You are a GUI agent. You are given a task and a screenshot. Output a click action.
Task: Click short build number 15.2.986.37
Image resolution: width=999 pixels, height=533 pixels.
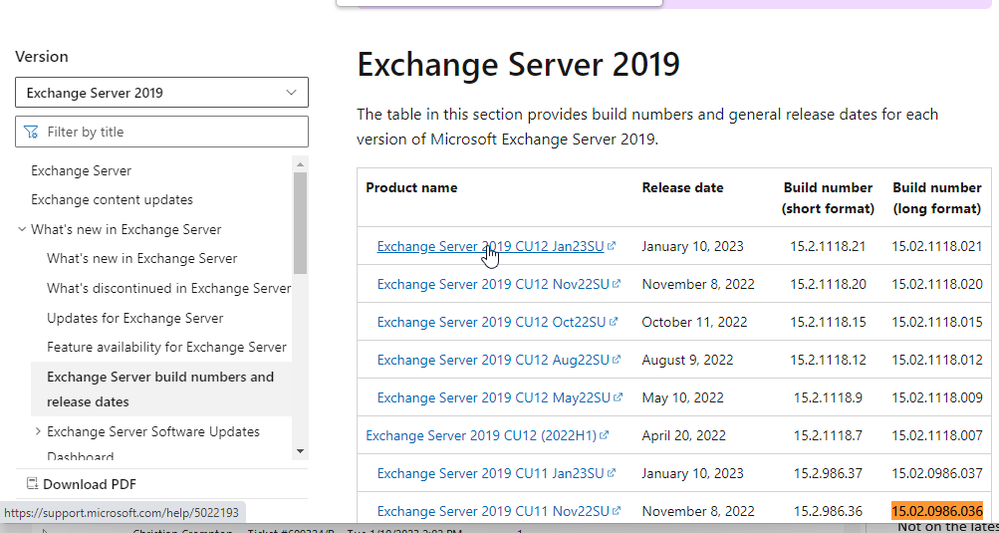(828, 473)
